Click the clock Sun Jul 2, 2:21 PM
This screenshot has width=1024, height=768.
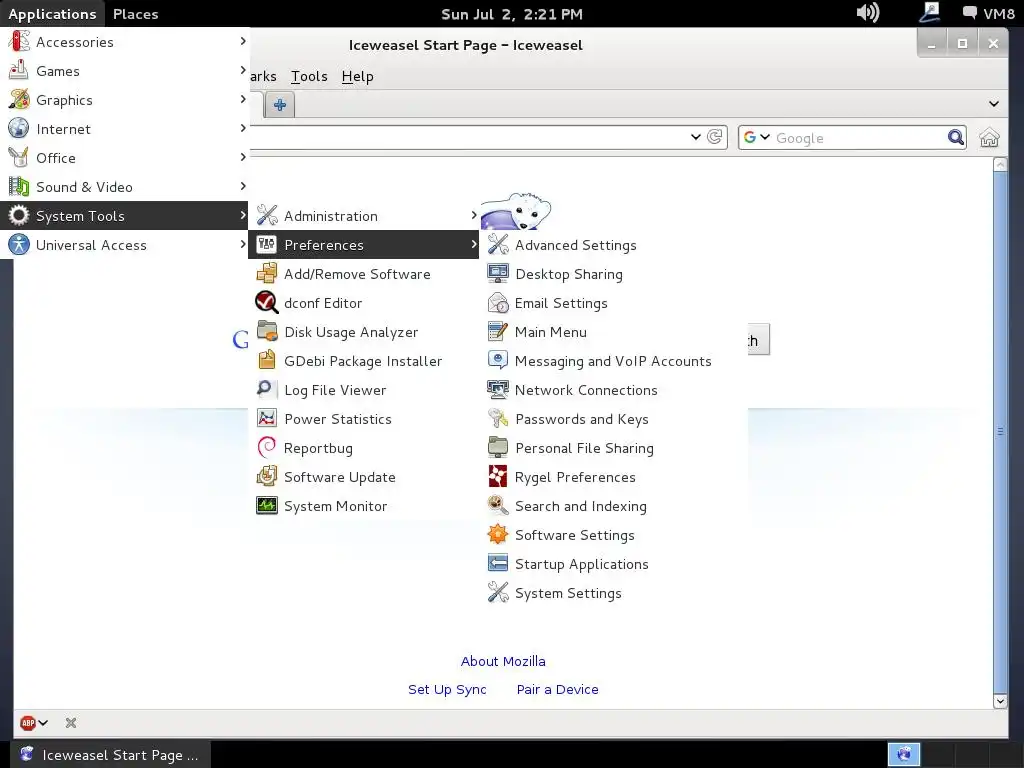click(511, 14)
